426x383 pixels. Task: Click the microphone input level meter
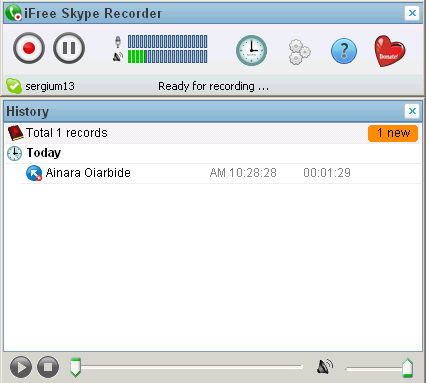(167, 42)
